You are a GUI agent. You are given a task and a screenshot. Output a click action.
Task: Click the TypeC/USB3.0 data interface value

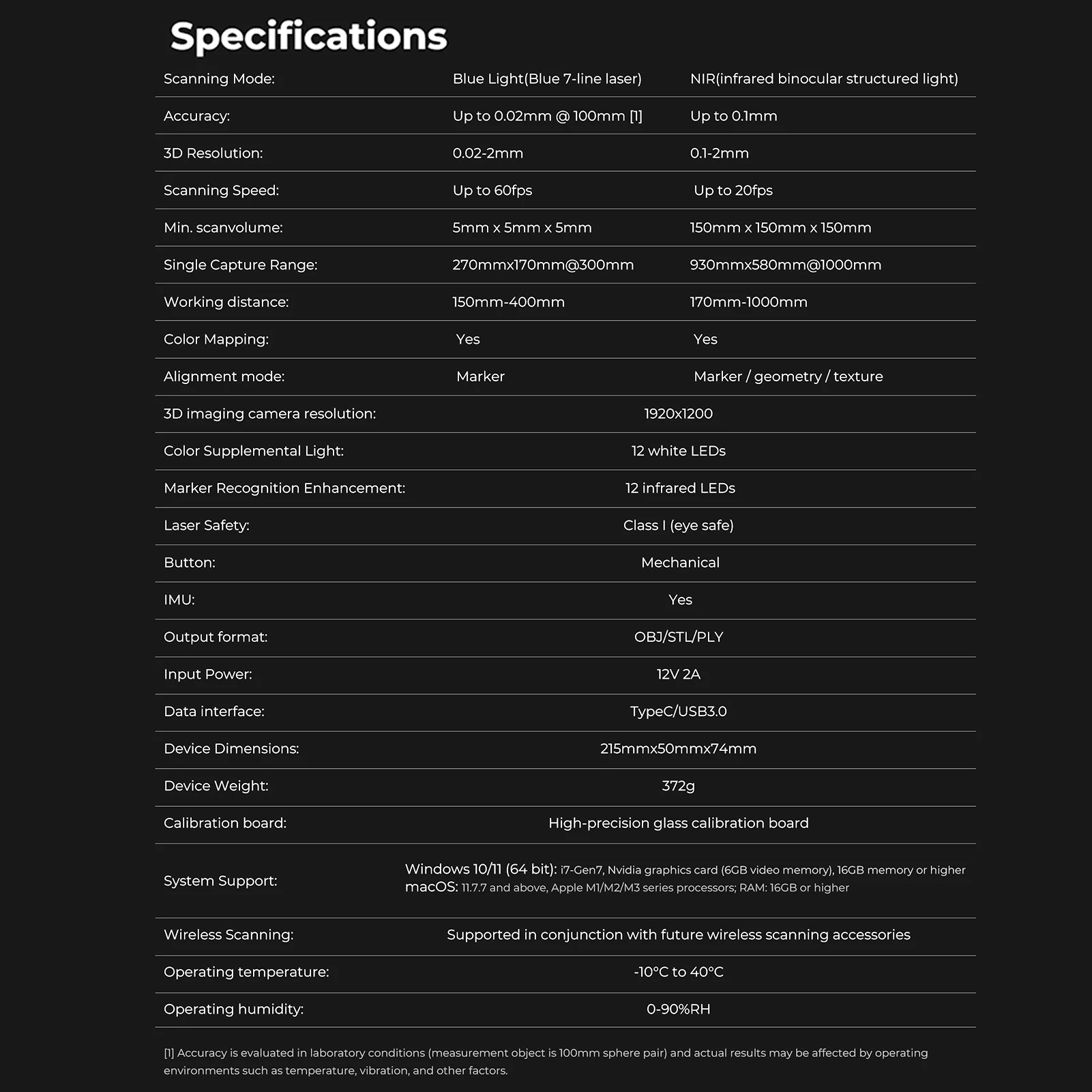678,711
